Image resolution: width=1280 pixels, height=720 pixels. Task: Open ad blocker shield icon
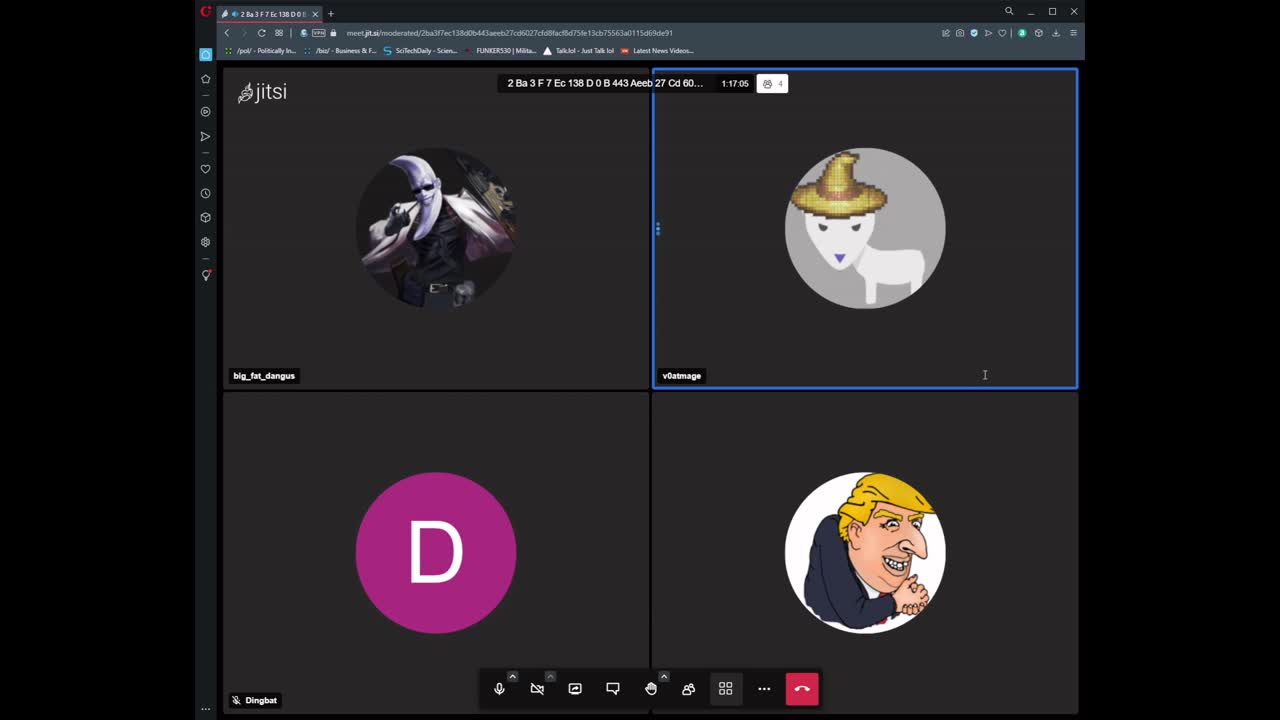974,33
